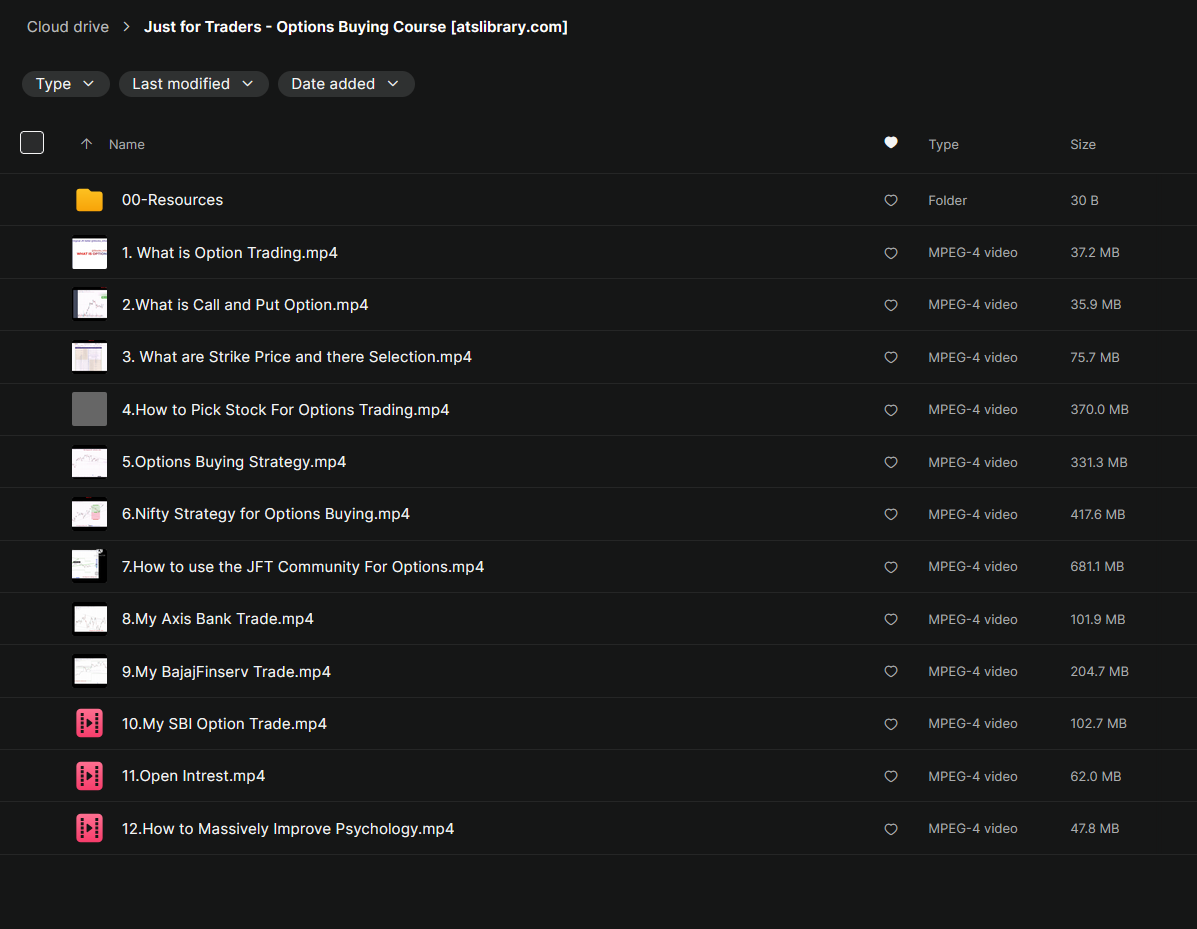Favorite the 00-Resources folder with heart
This screenshot has height=929, width=1197.
pyautogui.click(x=891, y=200)
